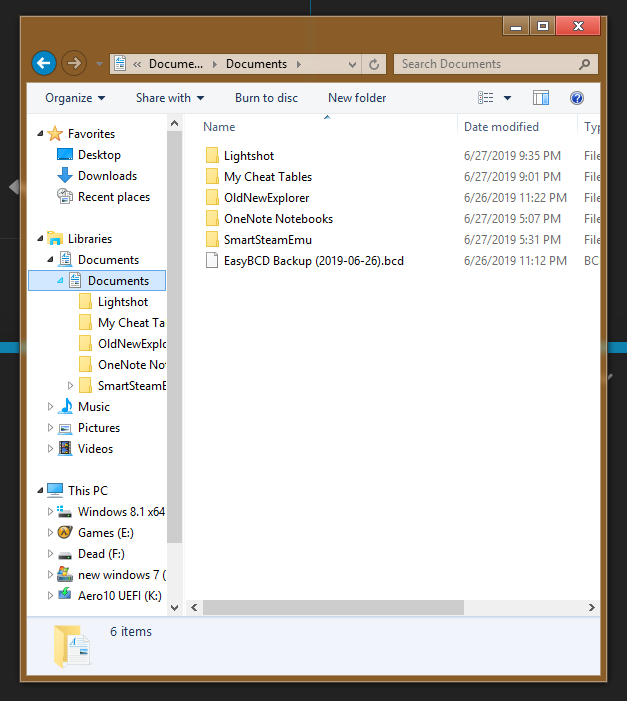Click the horizontal scrollbar thumb
The image size is (627, 701).
(x=333, y=607)
